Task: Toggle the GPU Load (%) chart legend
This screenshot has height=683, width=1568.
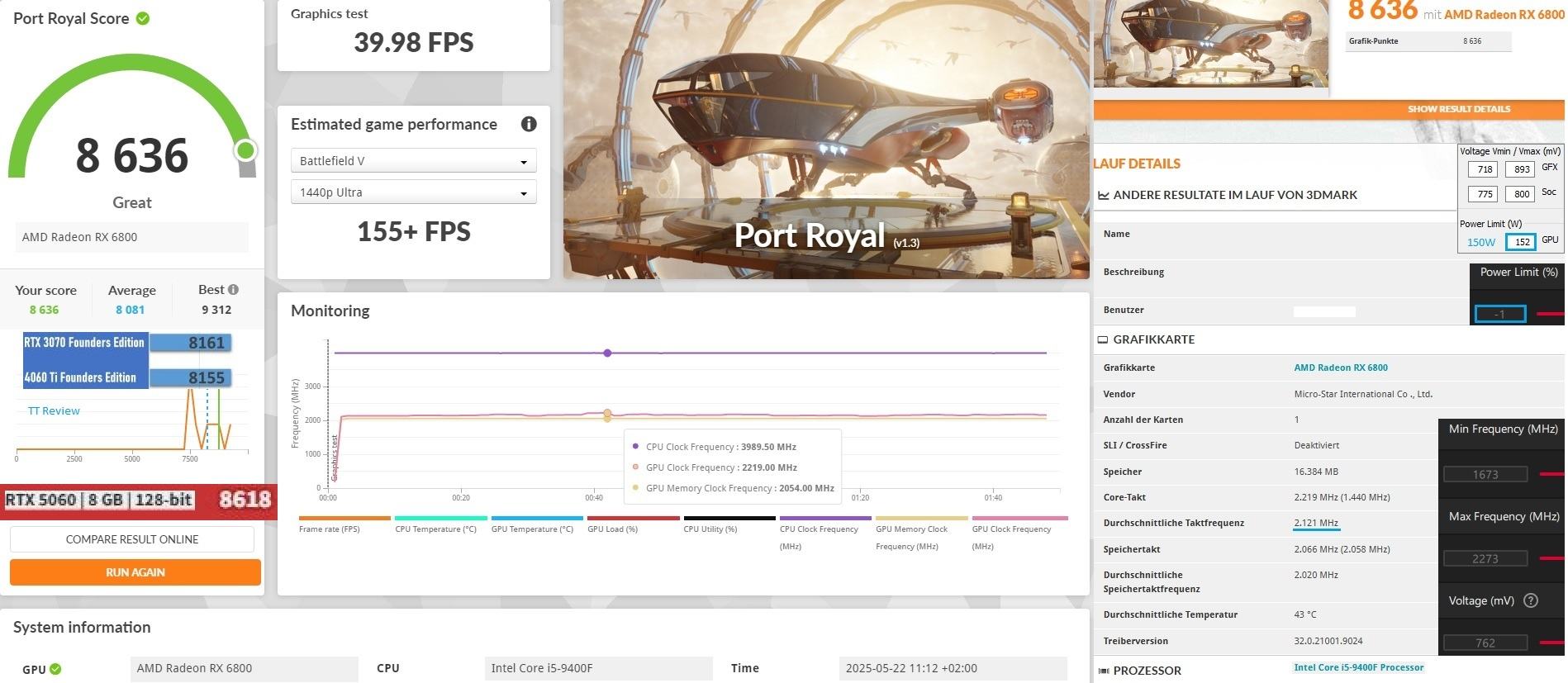Action: click(633, 525)
